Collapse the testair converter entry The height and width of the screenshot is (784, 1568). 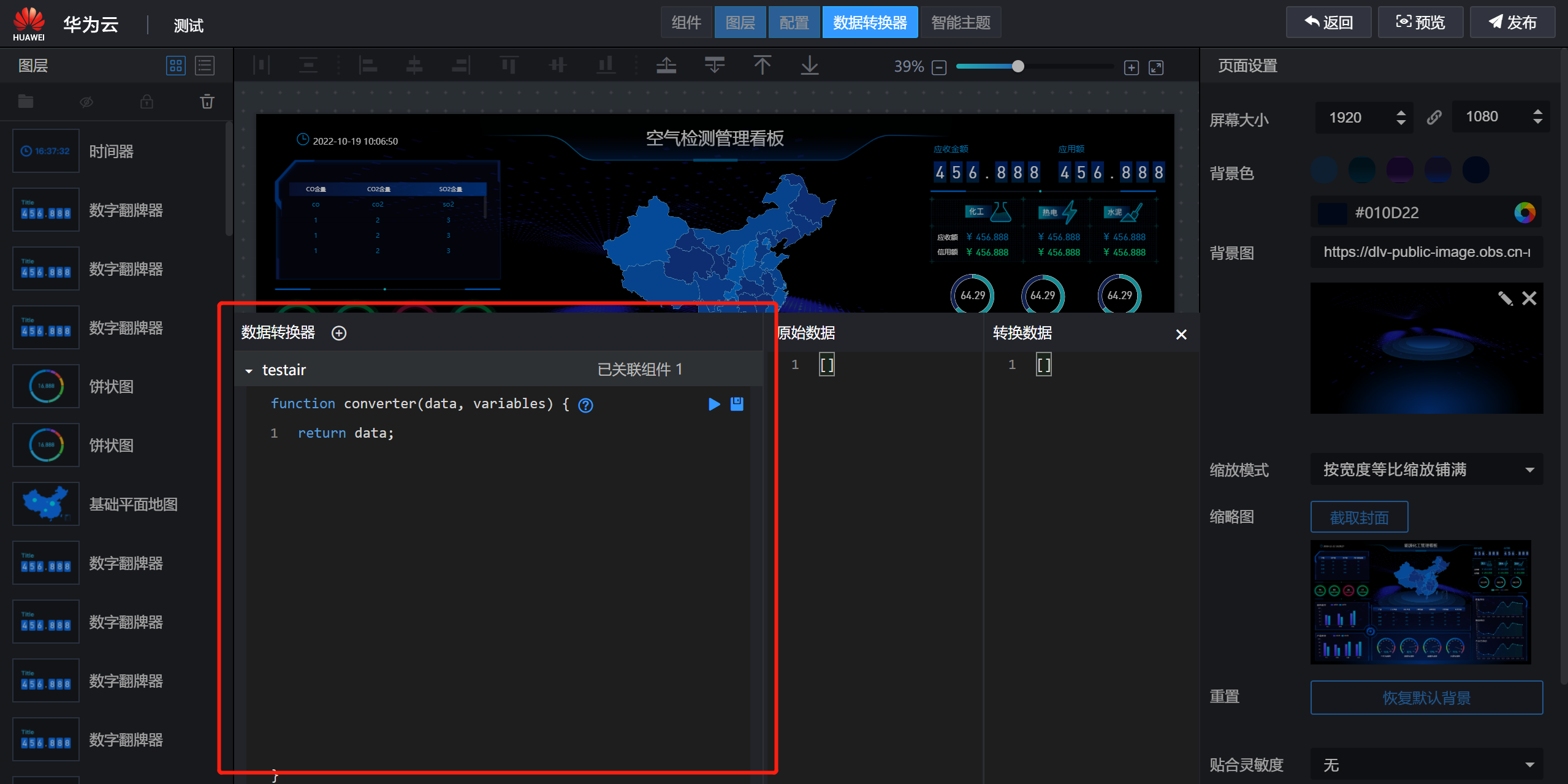[x=249, y=371]
